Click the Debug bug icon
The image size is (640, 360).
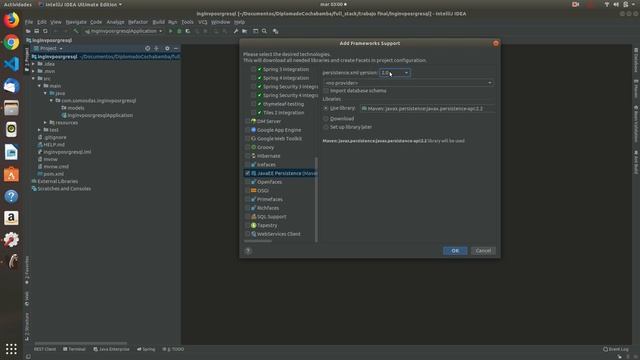(179, 31)
